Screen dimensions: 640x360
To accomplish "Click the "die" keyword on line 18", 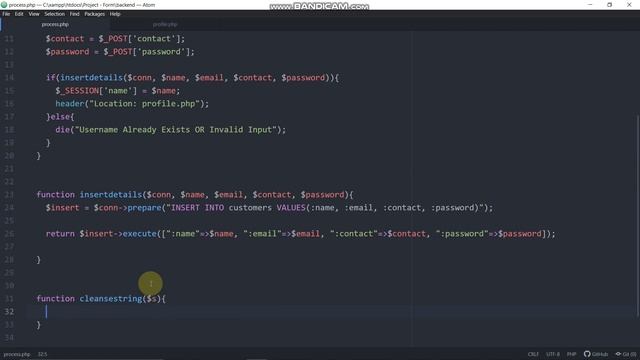I will pos(62,130).
